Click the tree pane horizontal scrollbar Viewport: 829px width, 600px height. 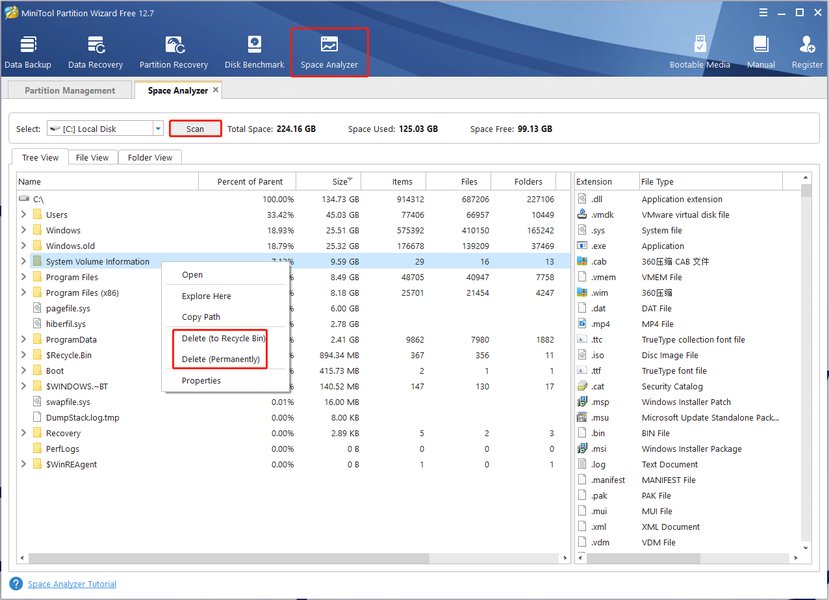229,558
